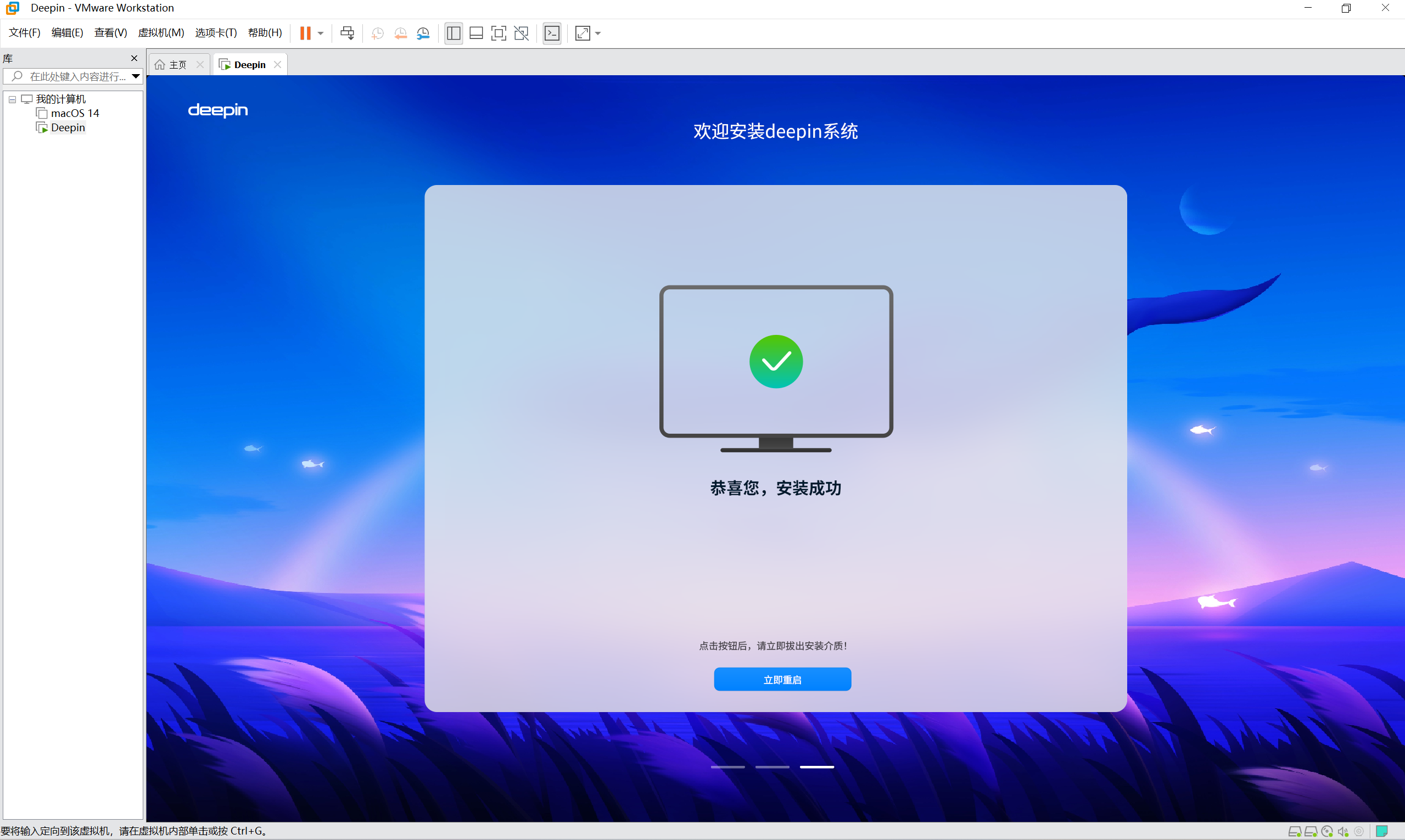This screenshot has width=1405, height=840.
Task: Click the teal message log icon
Action: pyautogui.click(x=1382, y=832)
